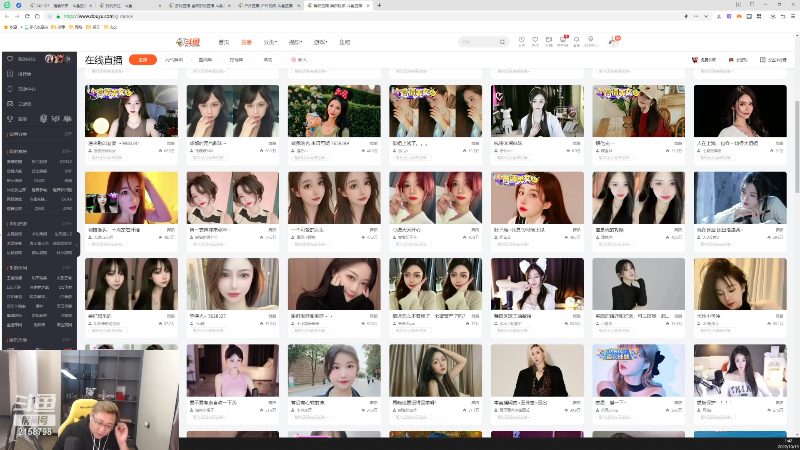Image resolution: width=800 pixels, height=450 pixels.
Task: Click the search magnifier icon
Action: point(502,42)
